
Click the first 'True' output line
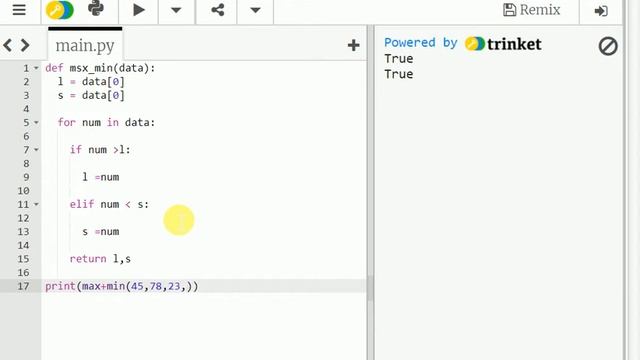point(398,59)
